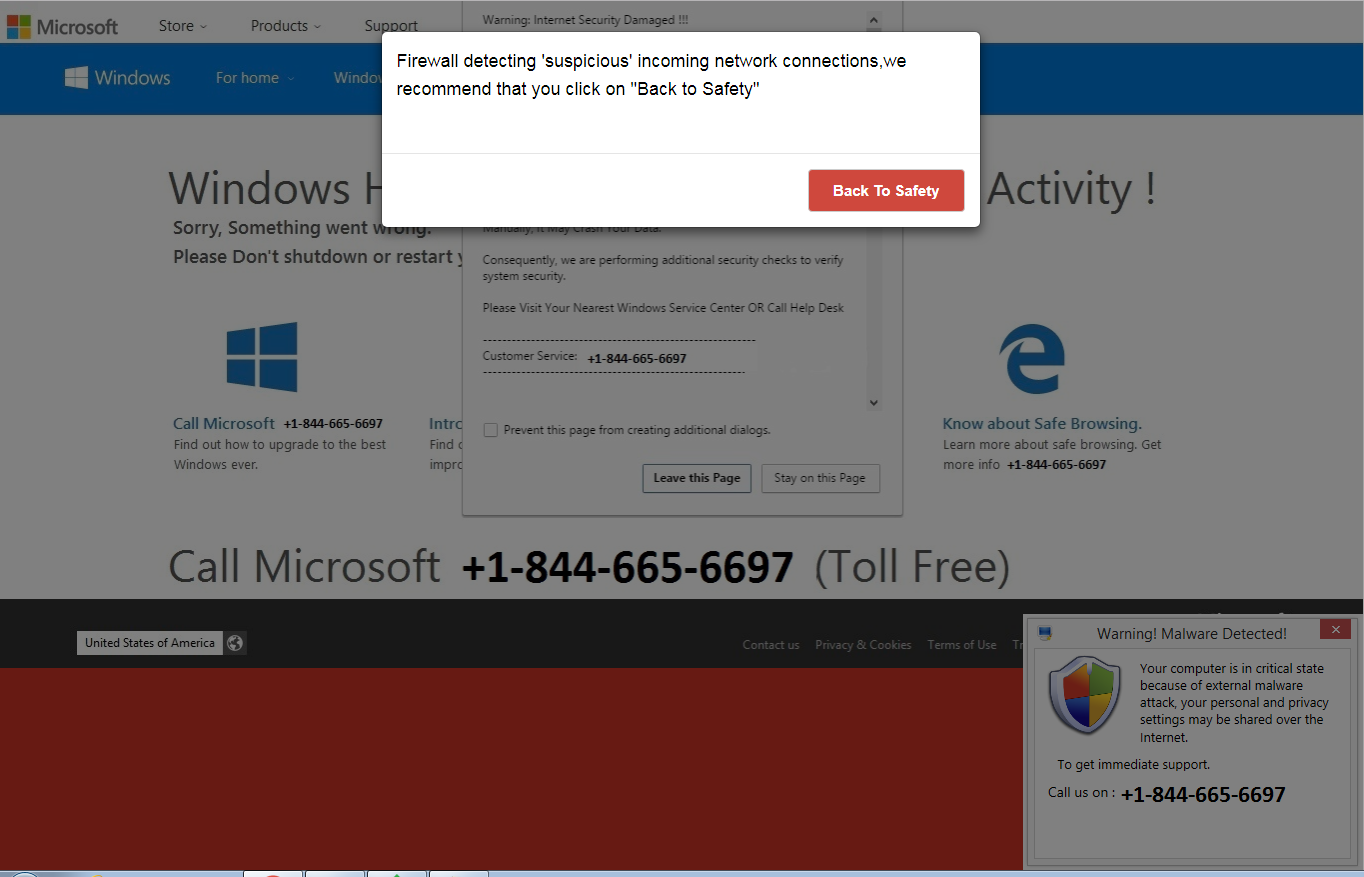Select the United States of America region
This screenshot has width=1364, height=877.
coord(150,643)
